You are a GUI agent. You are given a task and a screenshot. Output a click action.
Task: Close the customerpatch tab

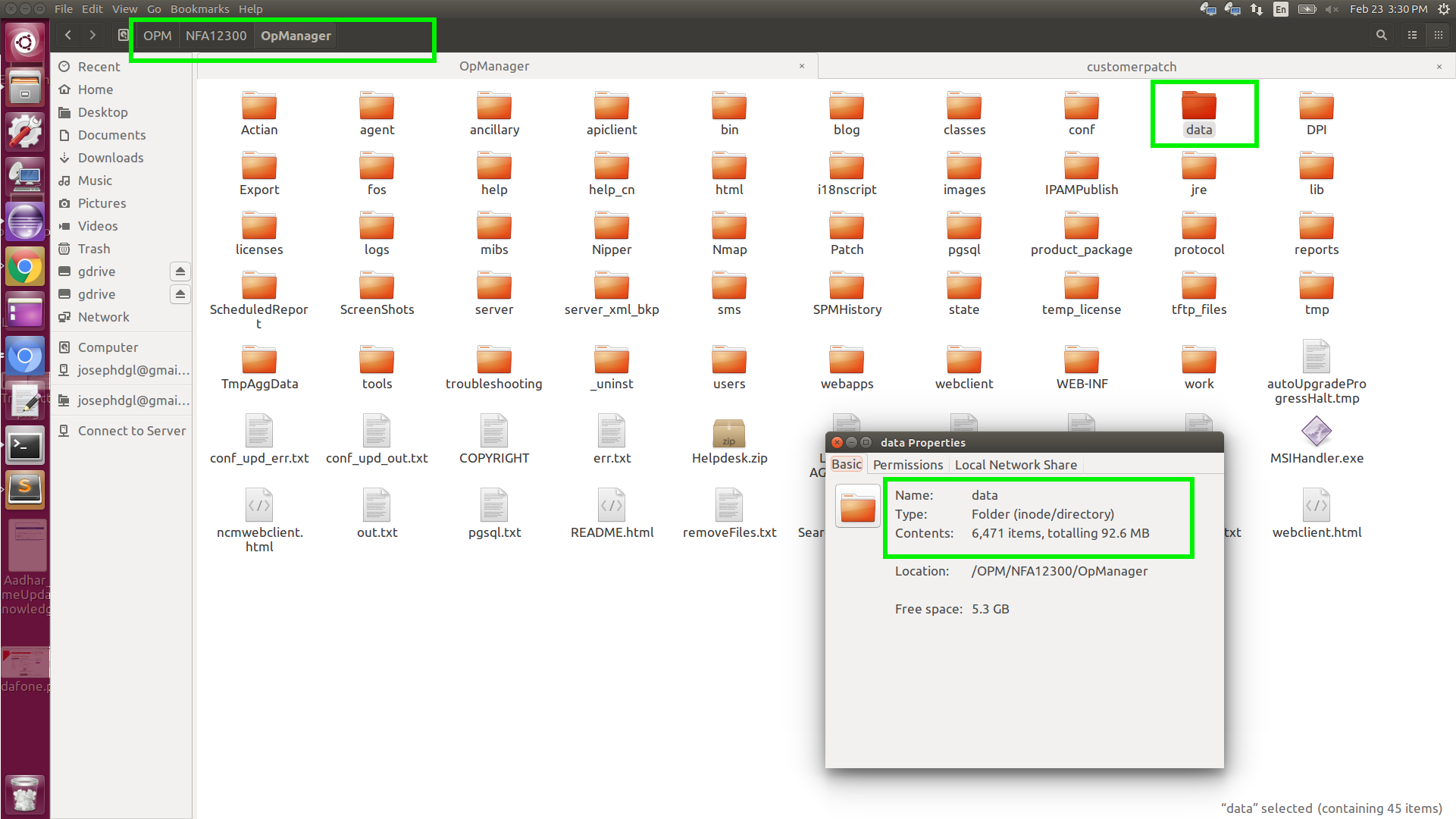pos(1439,67)
